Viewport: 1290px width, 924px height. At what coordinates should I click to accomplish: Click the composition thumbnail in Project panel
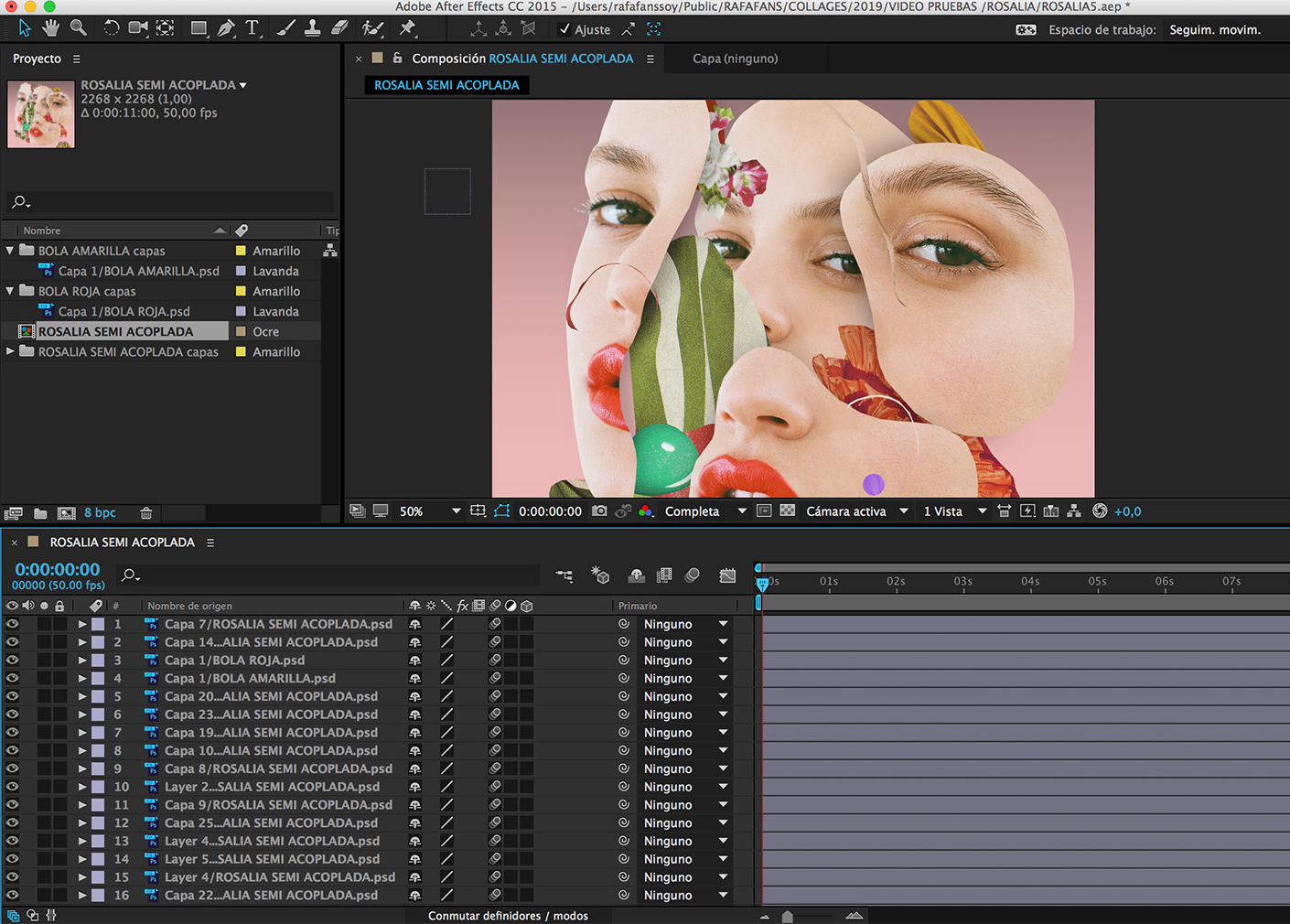pyautogui.click(x=41, y=114)
